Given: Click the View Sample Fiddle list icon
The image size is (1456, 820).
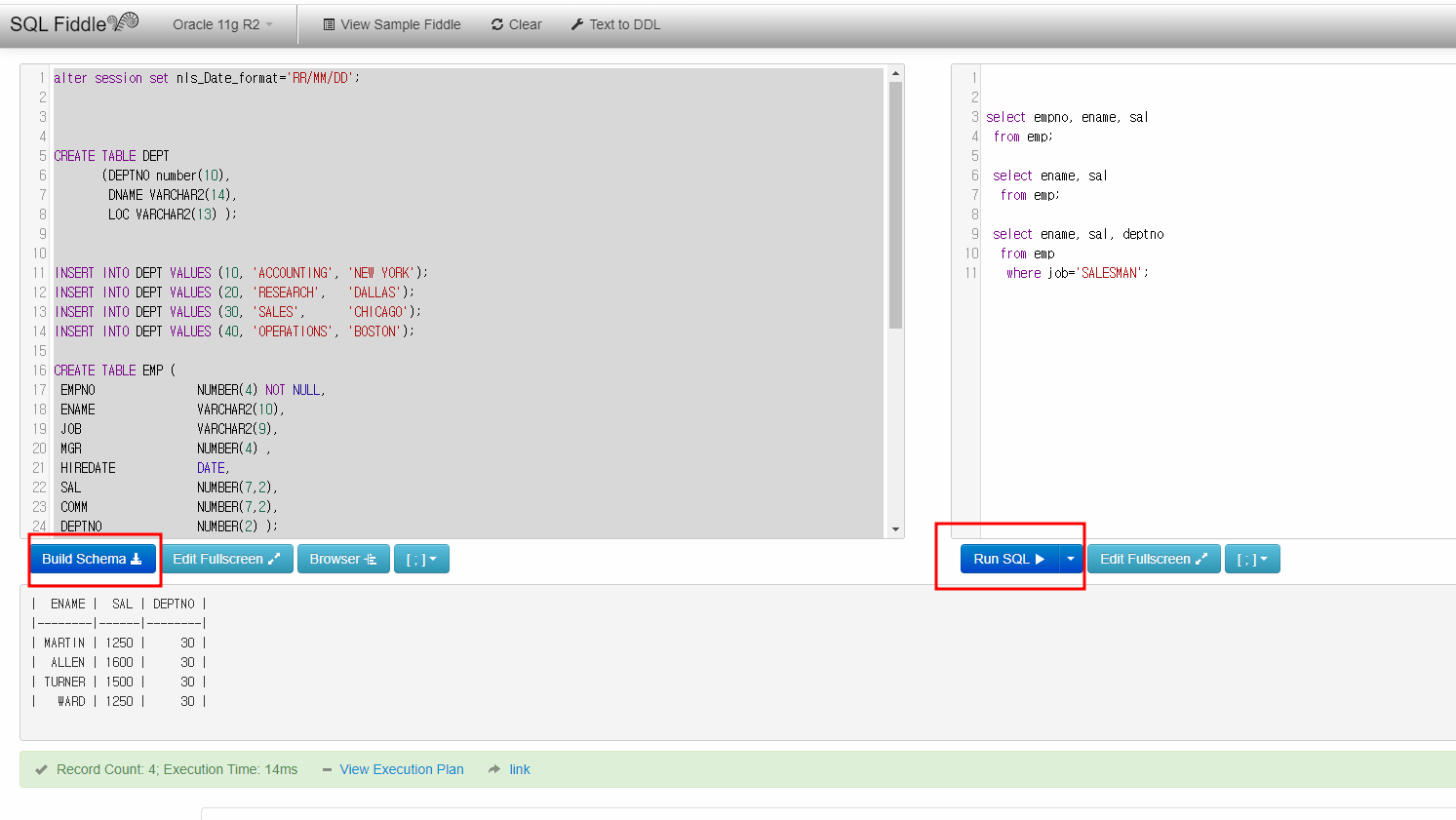Looking at the screenshot, I should 329,24.
